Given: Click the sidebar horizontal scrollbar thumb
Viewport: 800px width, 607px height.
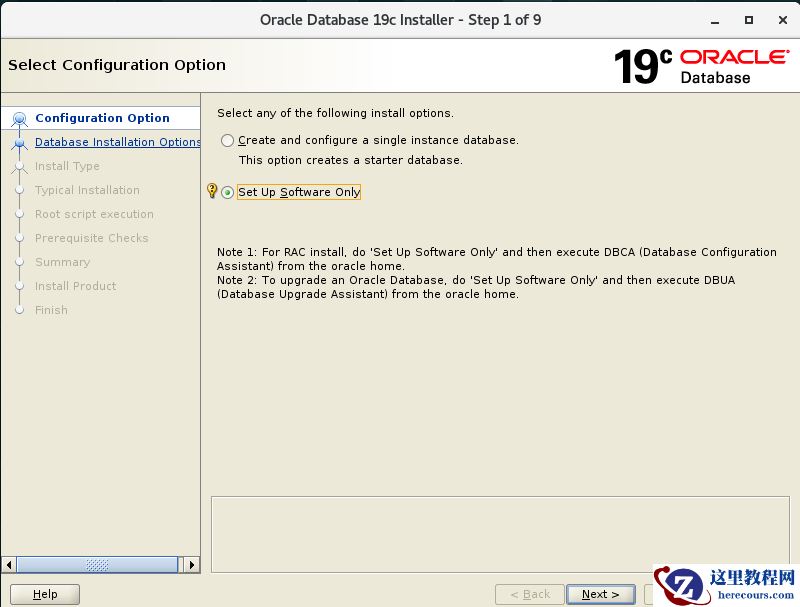Looking at the screenshot, I should point(97,565).
